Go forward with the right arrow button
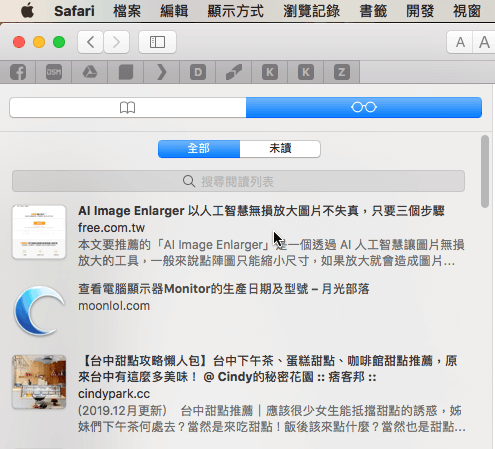Image resolution: width=495 pixels, height=449 pixels. (x=116, y=42)
